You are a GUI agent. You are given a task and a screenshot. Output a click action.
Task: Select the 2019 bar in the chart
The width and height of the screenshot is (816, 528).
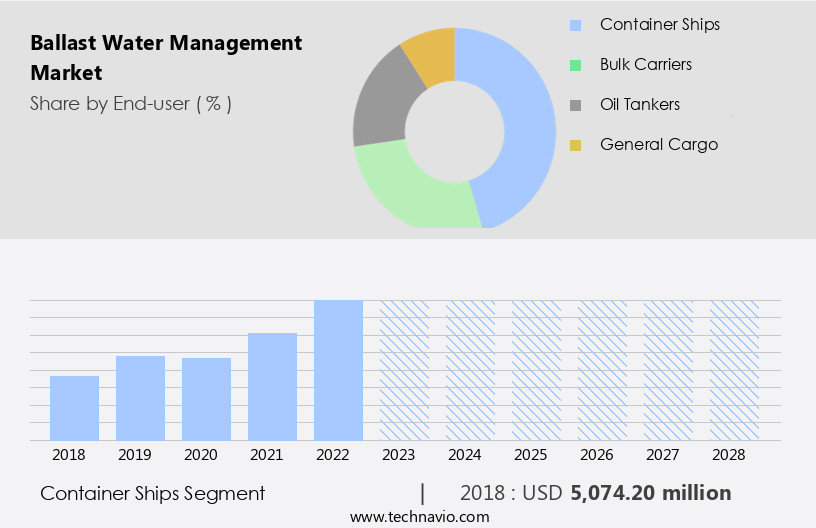pos(140,397)
